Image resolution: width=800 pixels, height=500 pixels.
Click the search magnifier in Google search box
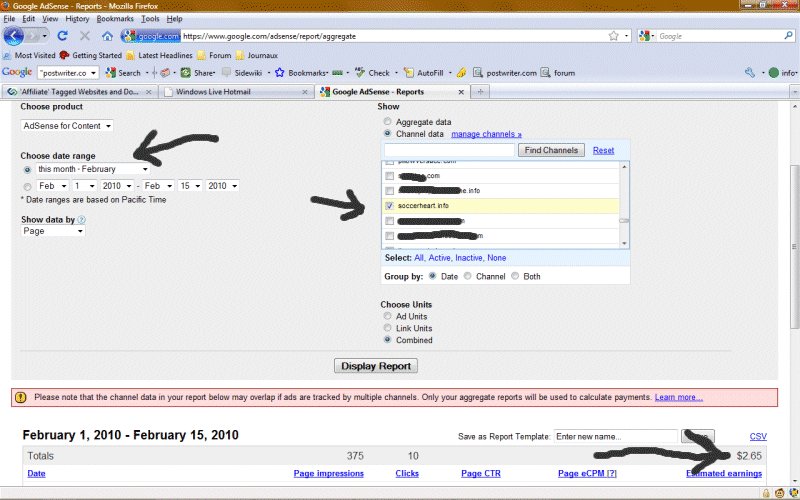(788, 36)
